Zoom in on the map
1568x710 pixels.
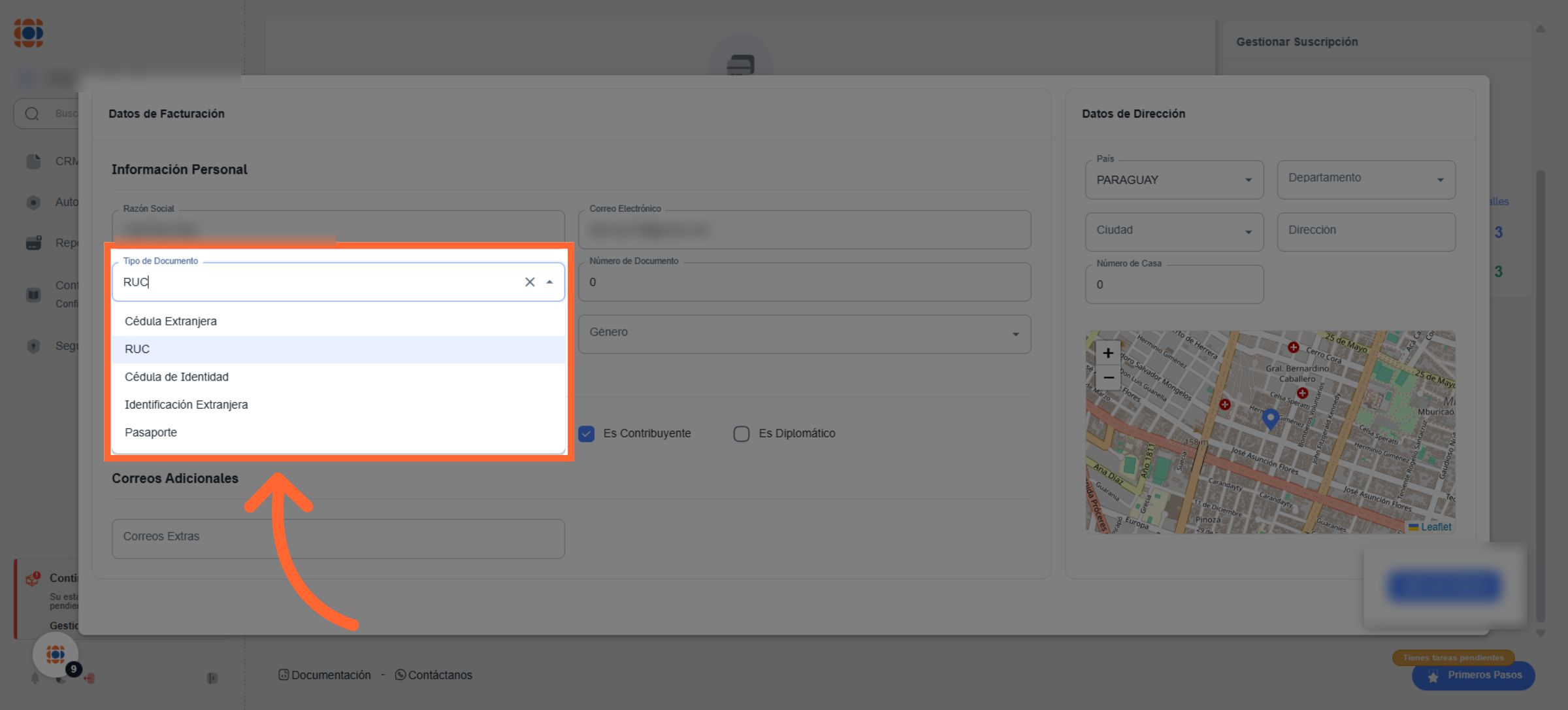coord(1108,353)
